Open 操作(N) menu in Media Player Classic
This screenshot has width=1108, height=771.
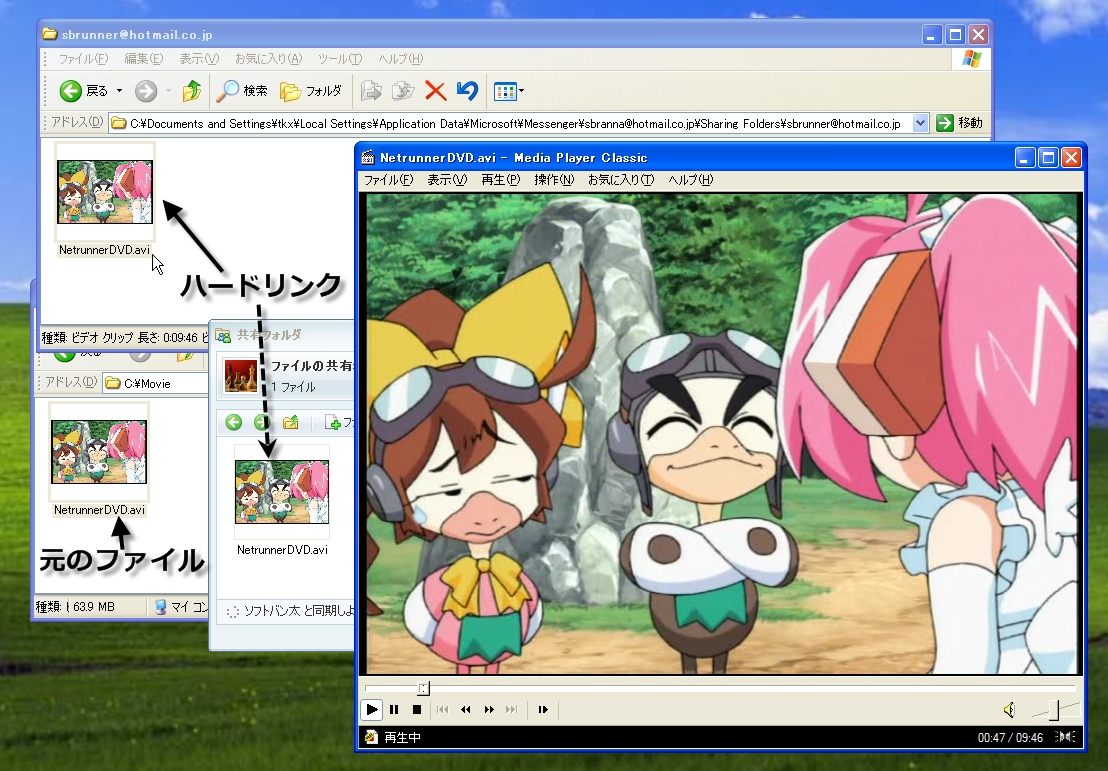tap(554, 179)
